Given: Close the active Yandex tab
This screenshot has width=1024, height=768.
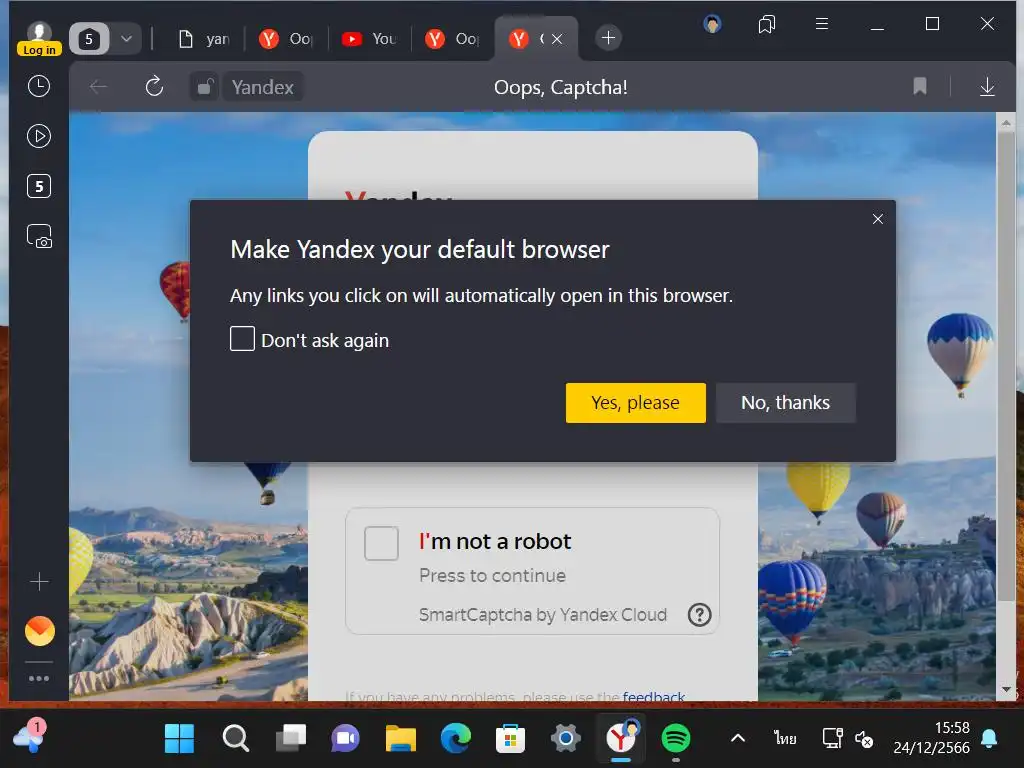Looking at the screenshot, I should tap(557, 39).
